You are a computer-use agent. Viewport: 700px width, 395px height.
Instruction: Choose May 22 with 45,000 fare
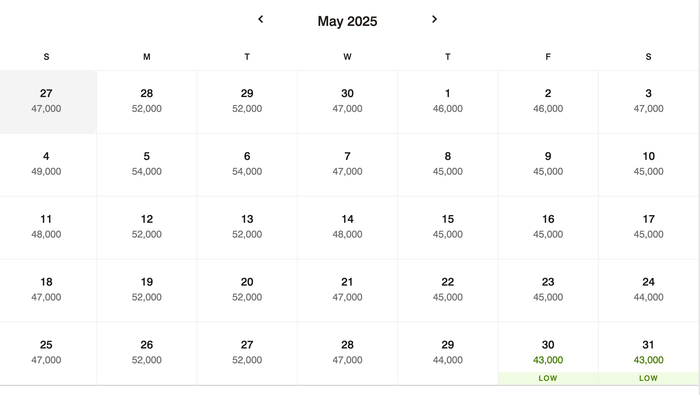448,291
